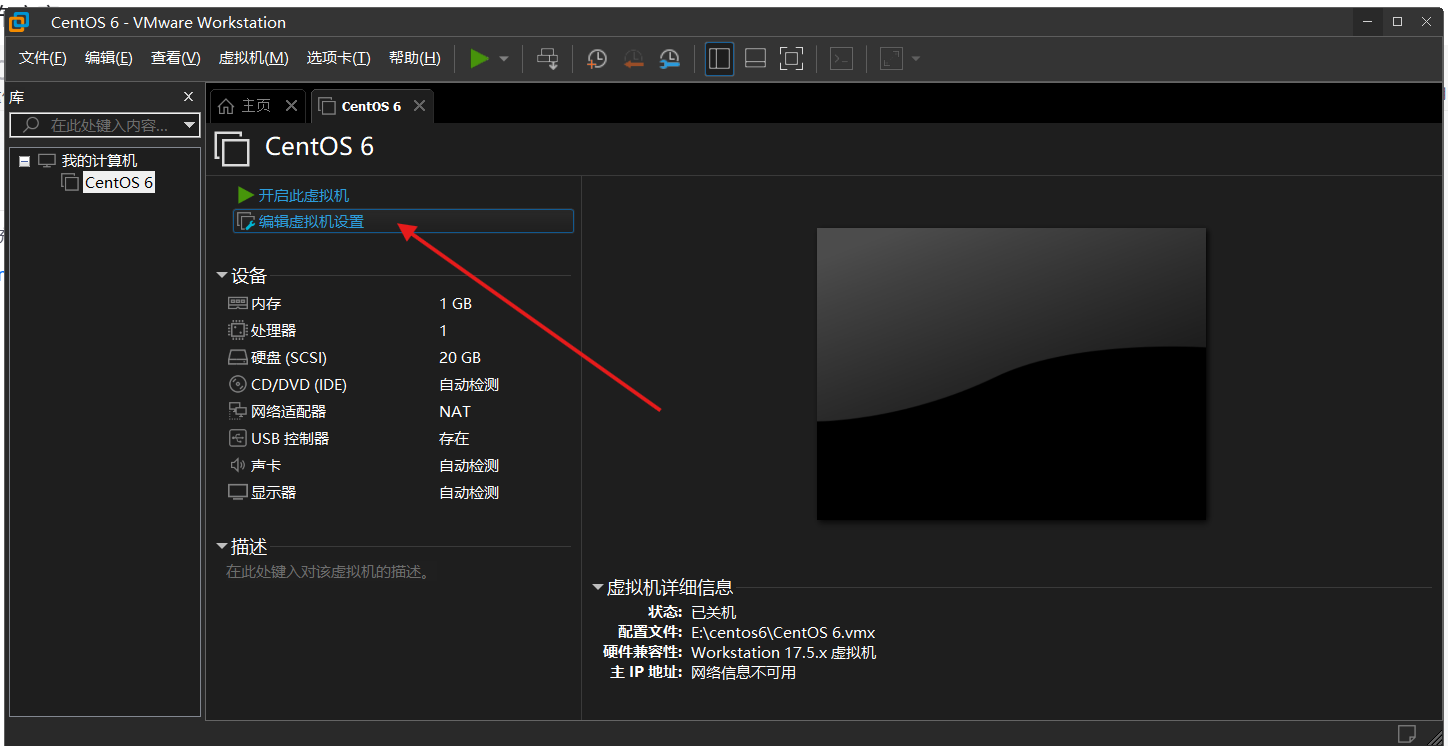
Task: Open the 选项卡(T) menu
Action: [339, 59]
